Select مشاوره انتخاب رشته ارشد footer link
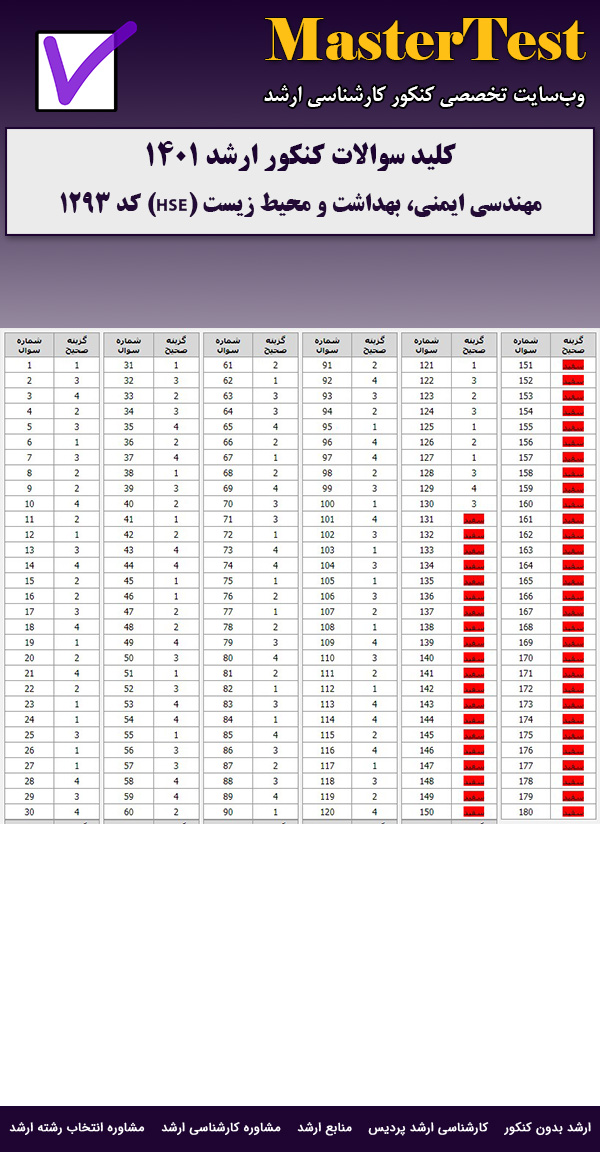The width and height of the screenshot is (600, 1152). 77,1127
